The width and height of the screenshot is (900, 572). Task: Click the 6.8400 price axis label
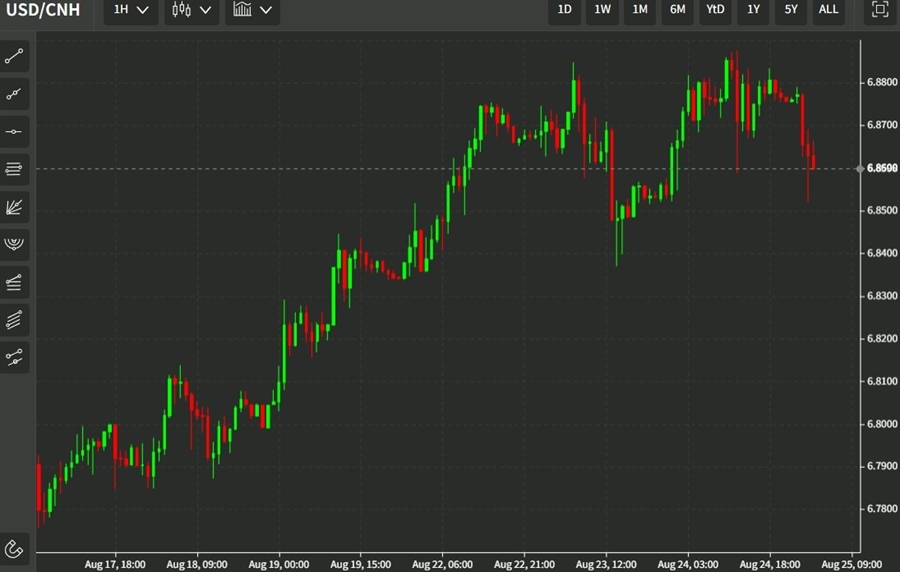coord(882,253)
